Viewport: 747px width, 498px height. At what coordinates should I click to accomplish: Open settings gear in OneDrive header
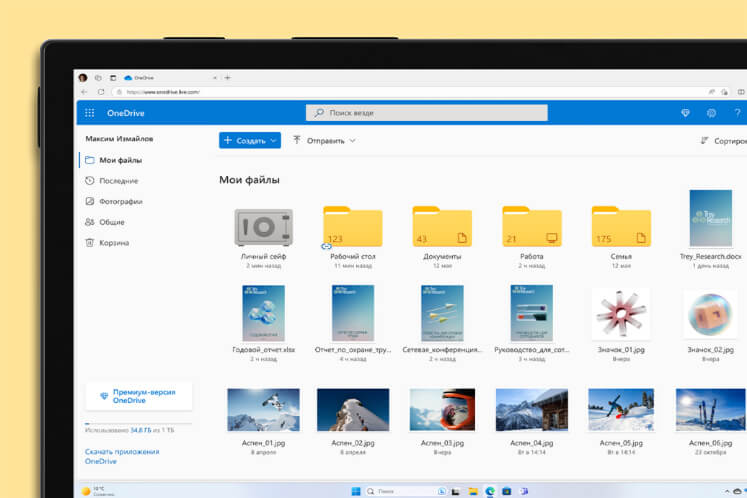click(712, 113)
